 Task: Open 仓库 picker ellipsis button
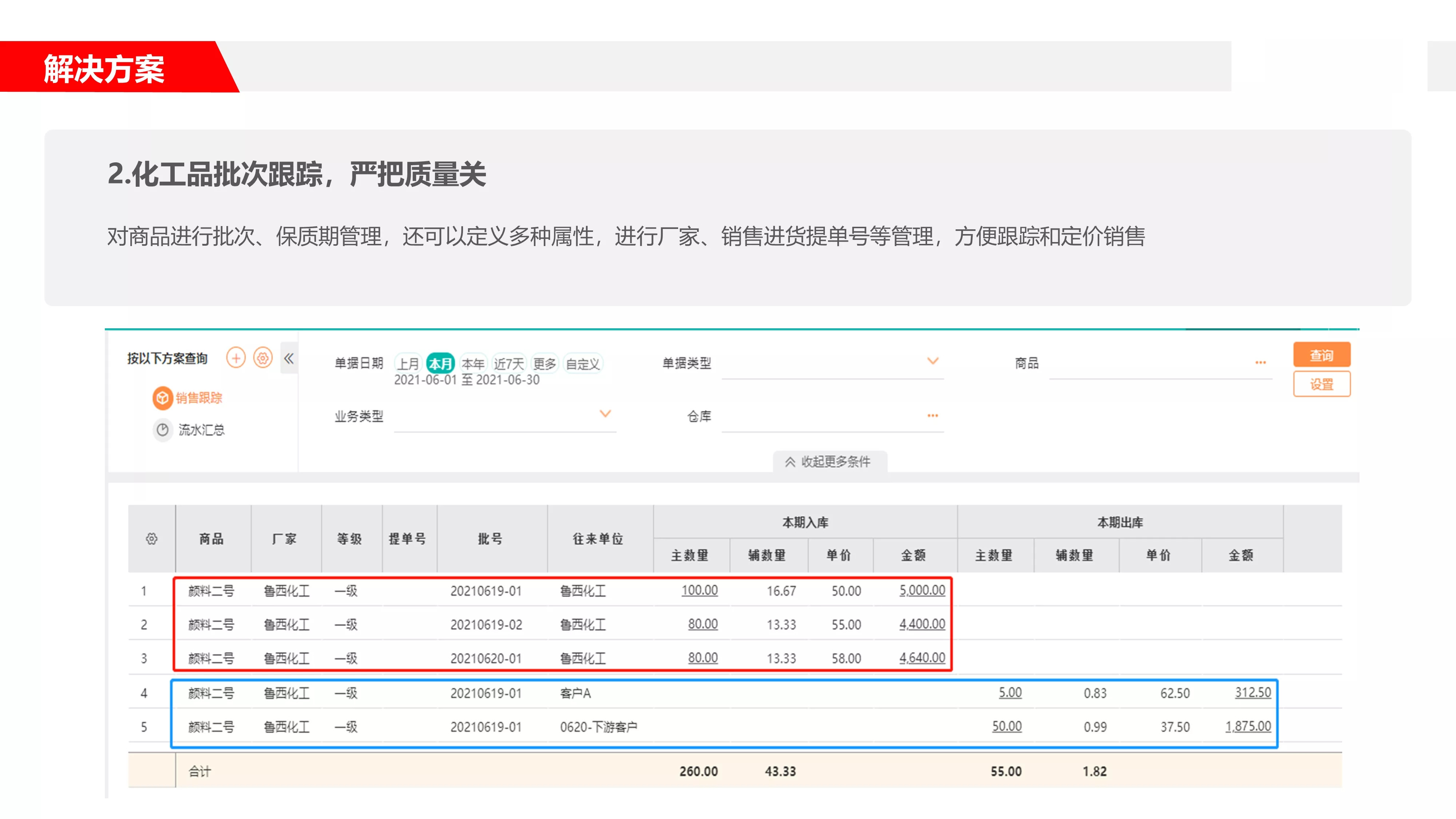click(x=933, y=415)
